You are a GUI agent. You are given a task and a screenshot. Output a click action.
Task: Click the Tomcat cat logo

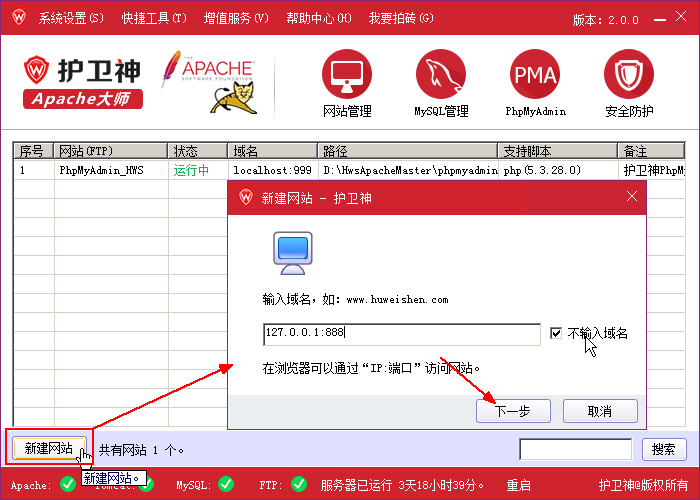point(233,97)
